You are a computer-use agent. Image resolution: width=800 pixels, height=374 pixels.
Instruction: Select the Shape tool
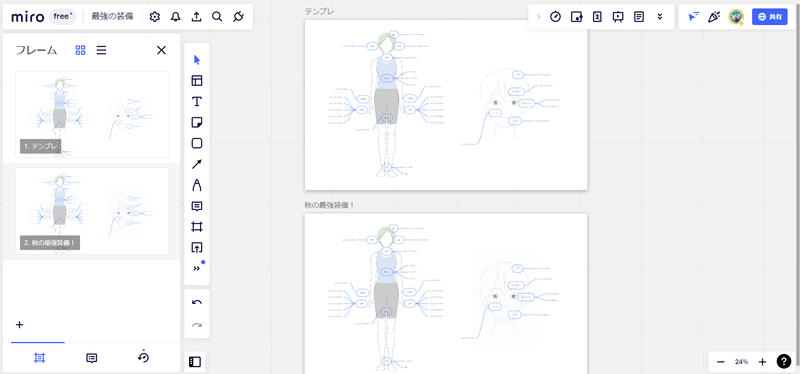[x=197, y=143]
